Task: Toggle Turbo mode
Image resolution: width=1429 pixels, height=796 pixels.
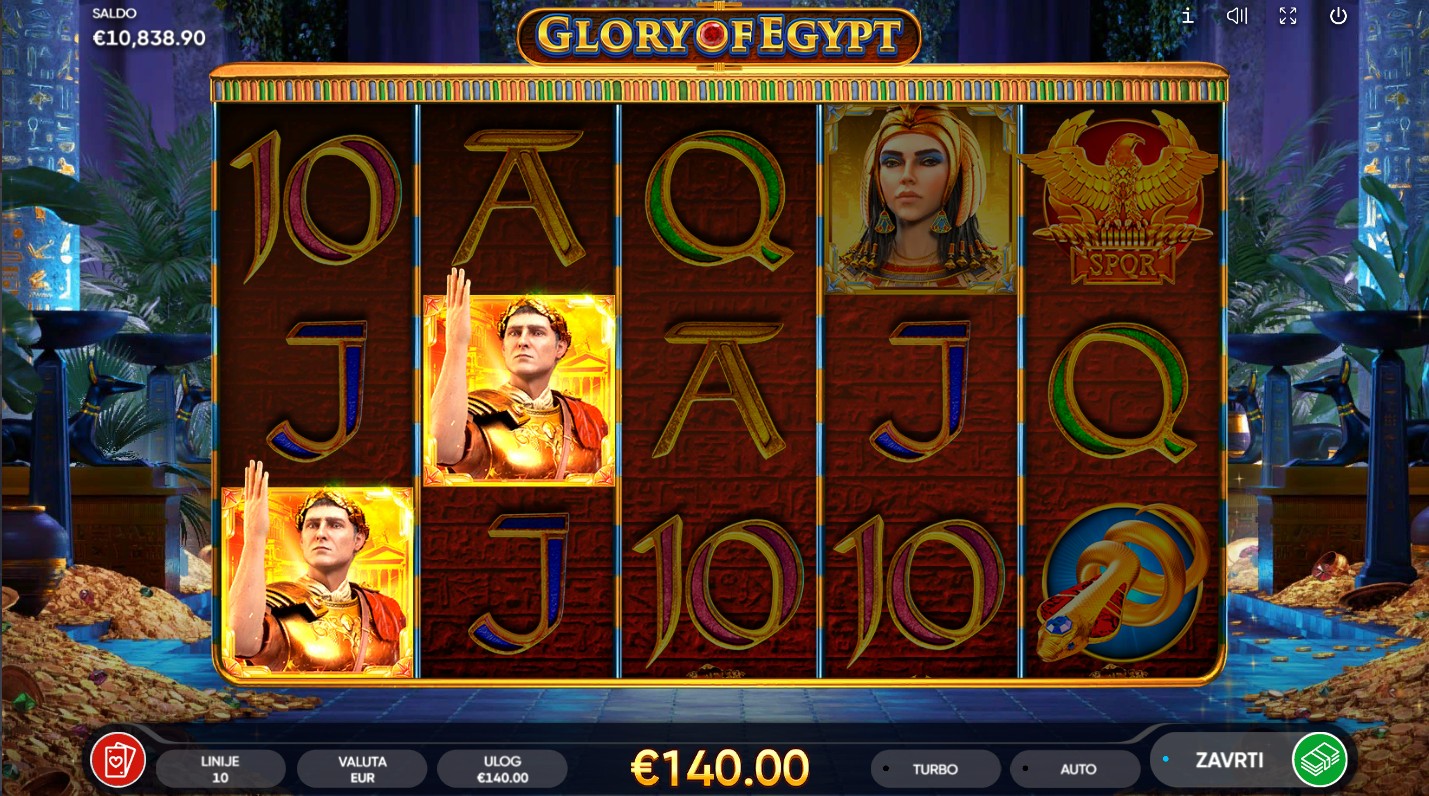Action: tap(935, 769)
